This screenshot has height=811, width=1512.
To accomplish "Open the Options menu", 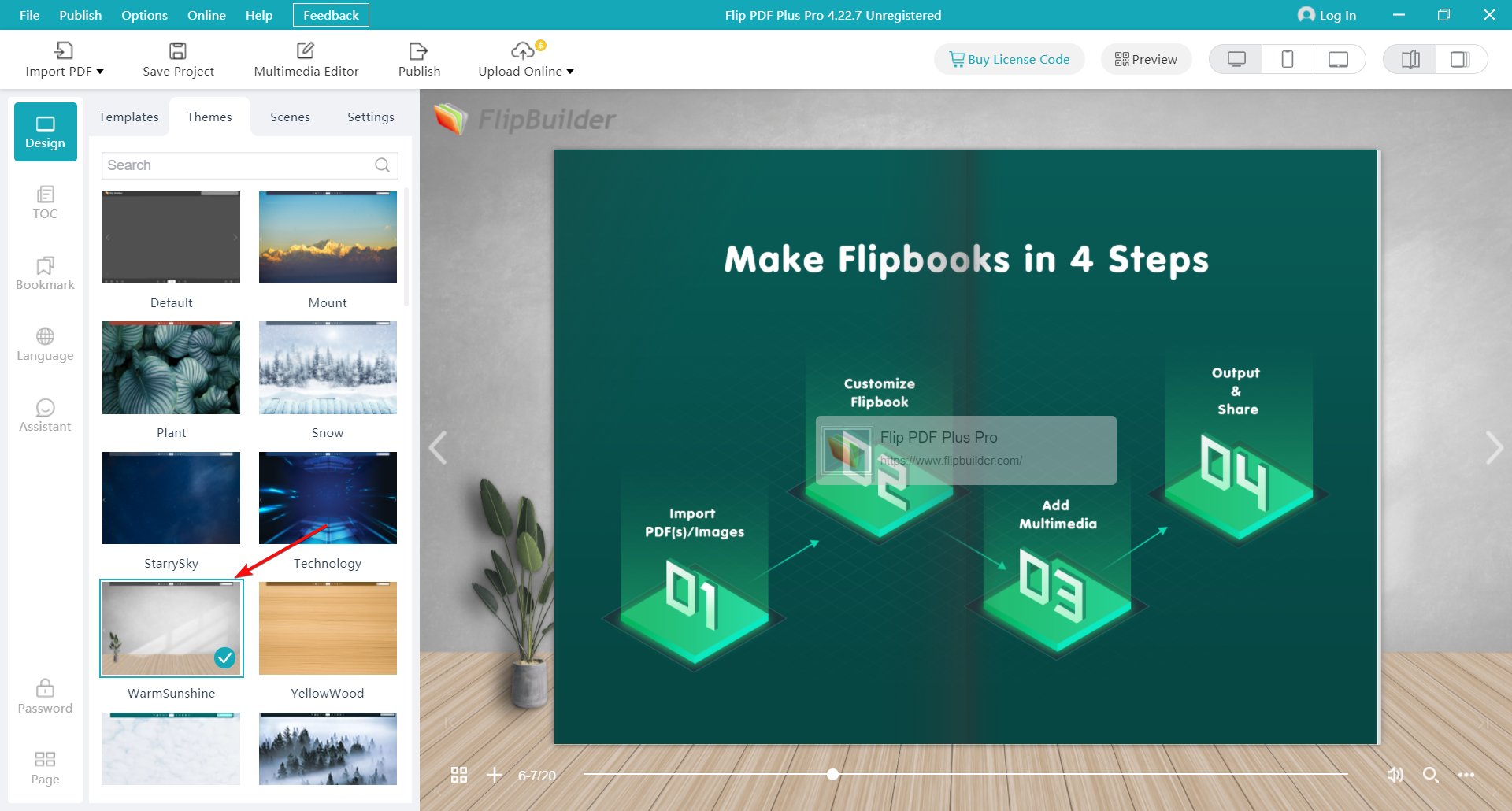I will 144,15.
